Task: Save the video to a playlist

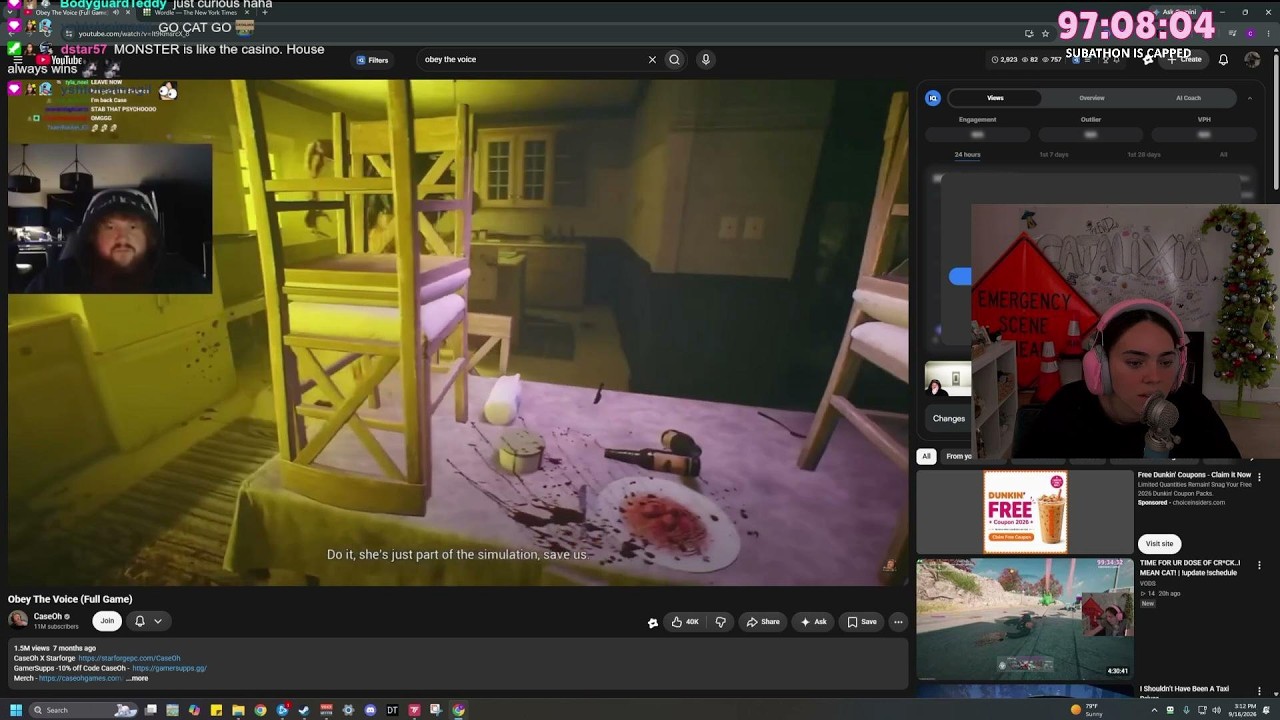Action: (862, 622)
